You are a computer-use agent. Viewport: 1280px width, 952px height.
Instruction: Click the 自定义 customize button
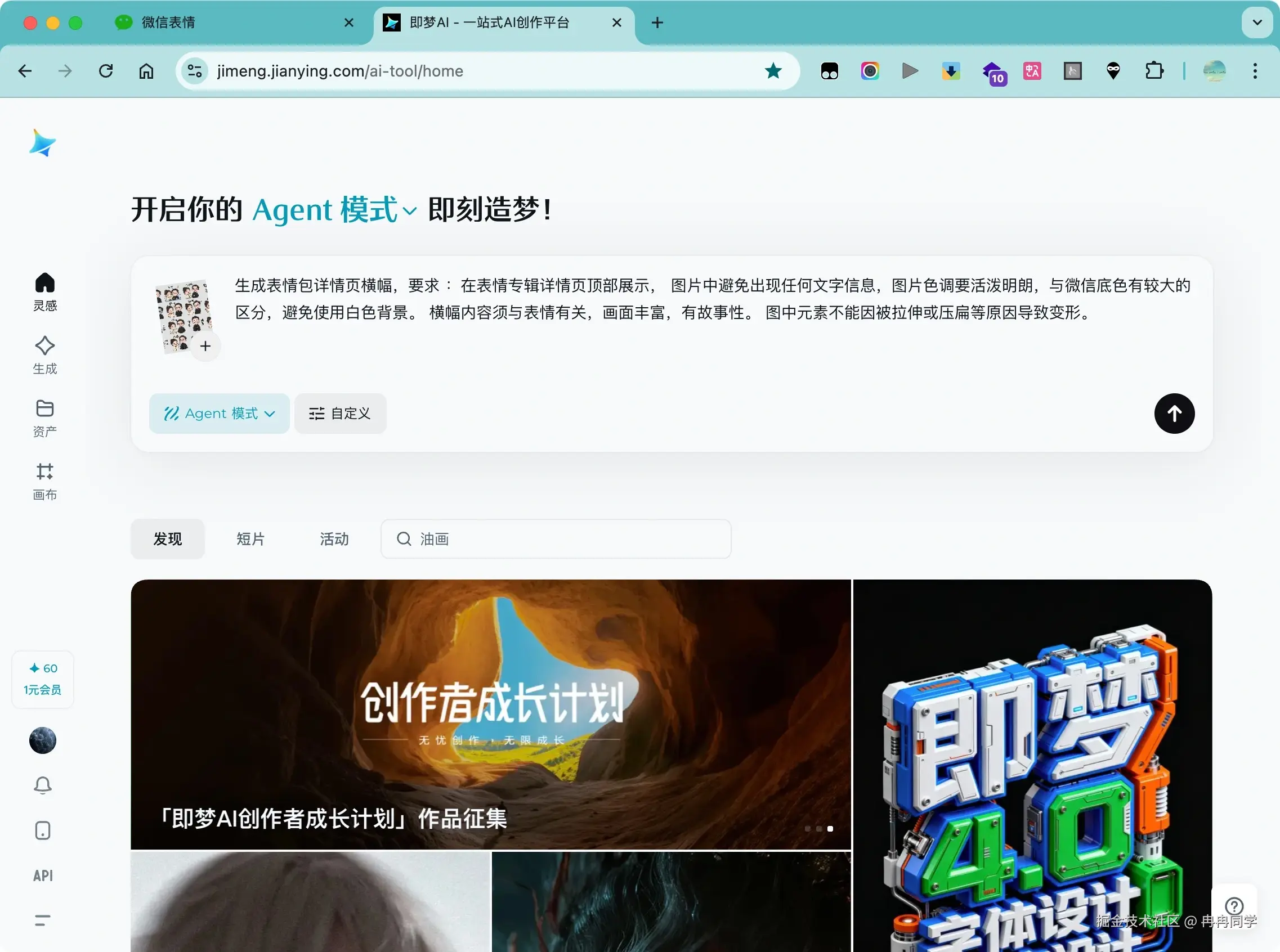click(339, 413)
